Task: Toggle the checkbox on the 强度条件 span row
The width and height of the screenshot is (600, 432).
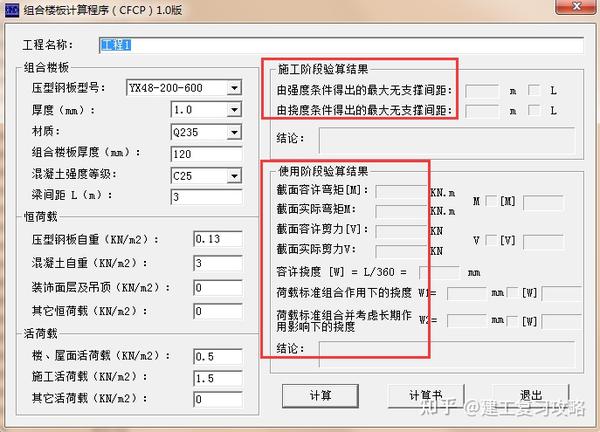Action: click(535, 90)
